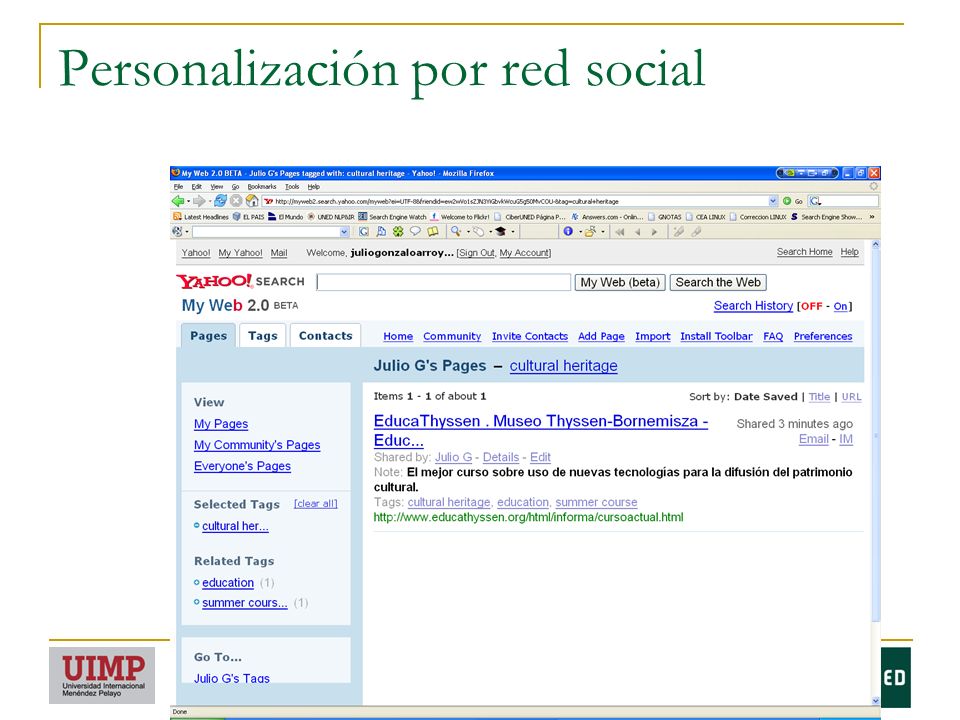960x720 pixels.
Task: Select the education related tag
Action: 228,583
